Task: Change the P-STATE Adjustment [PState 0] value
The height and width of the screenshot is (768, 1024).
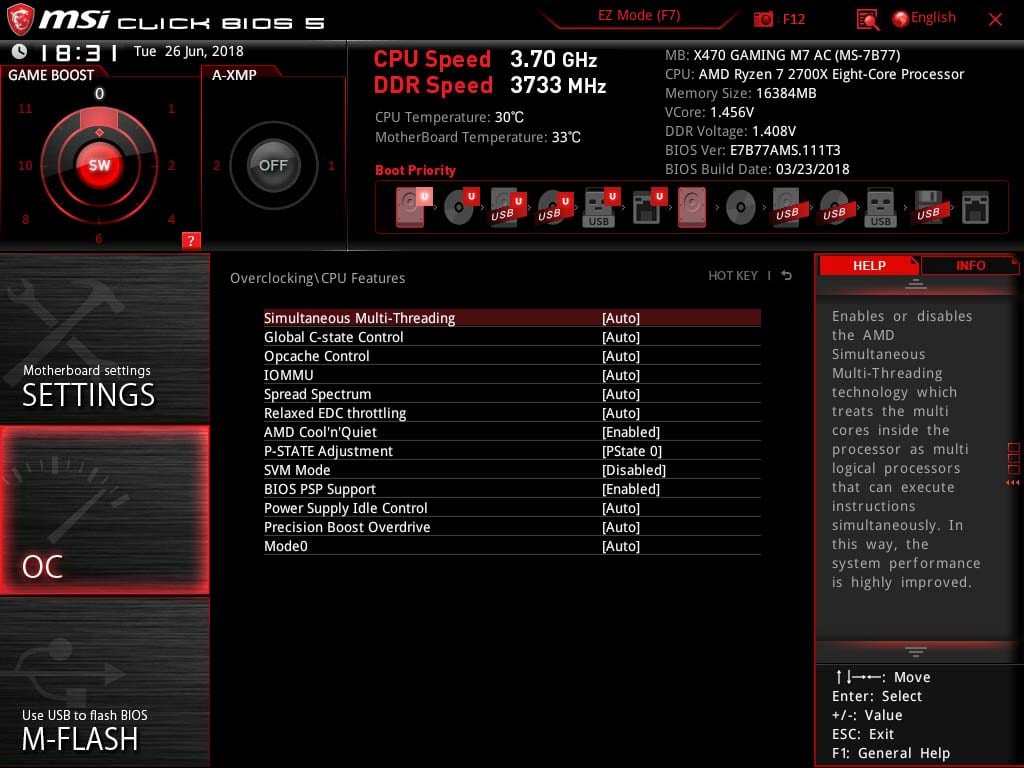Action: [x=632, y=451]
